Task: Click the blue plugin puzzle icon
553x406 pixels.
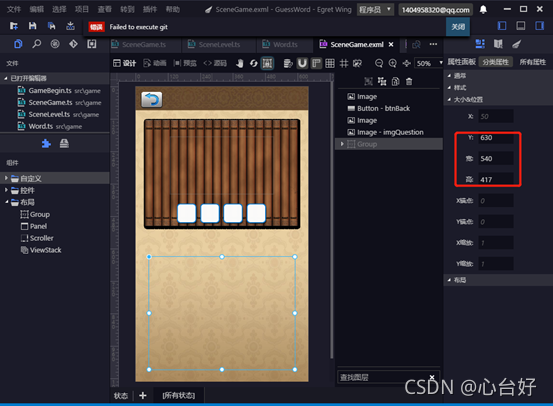Action: click(46, 144)
